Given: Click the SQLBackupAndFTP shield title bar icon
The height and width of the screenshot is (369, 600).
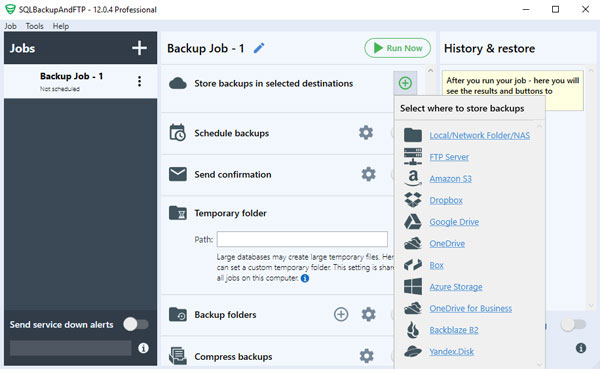Looking at the screenshot, I should pyautogui.click(x=10, y=9).
